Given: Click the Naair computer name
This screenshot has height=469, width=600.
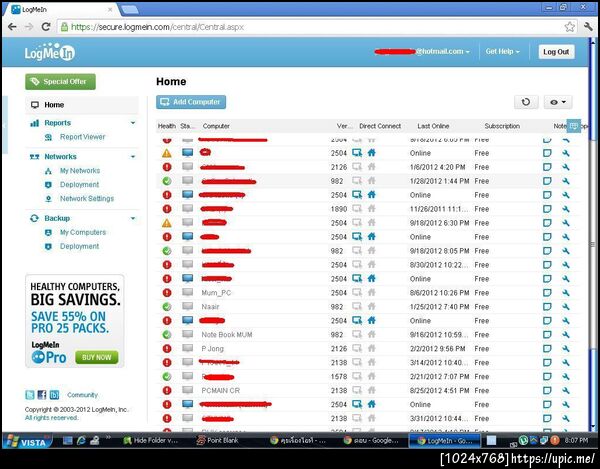Looking at the screenshot, I should [210, 307].
